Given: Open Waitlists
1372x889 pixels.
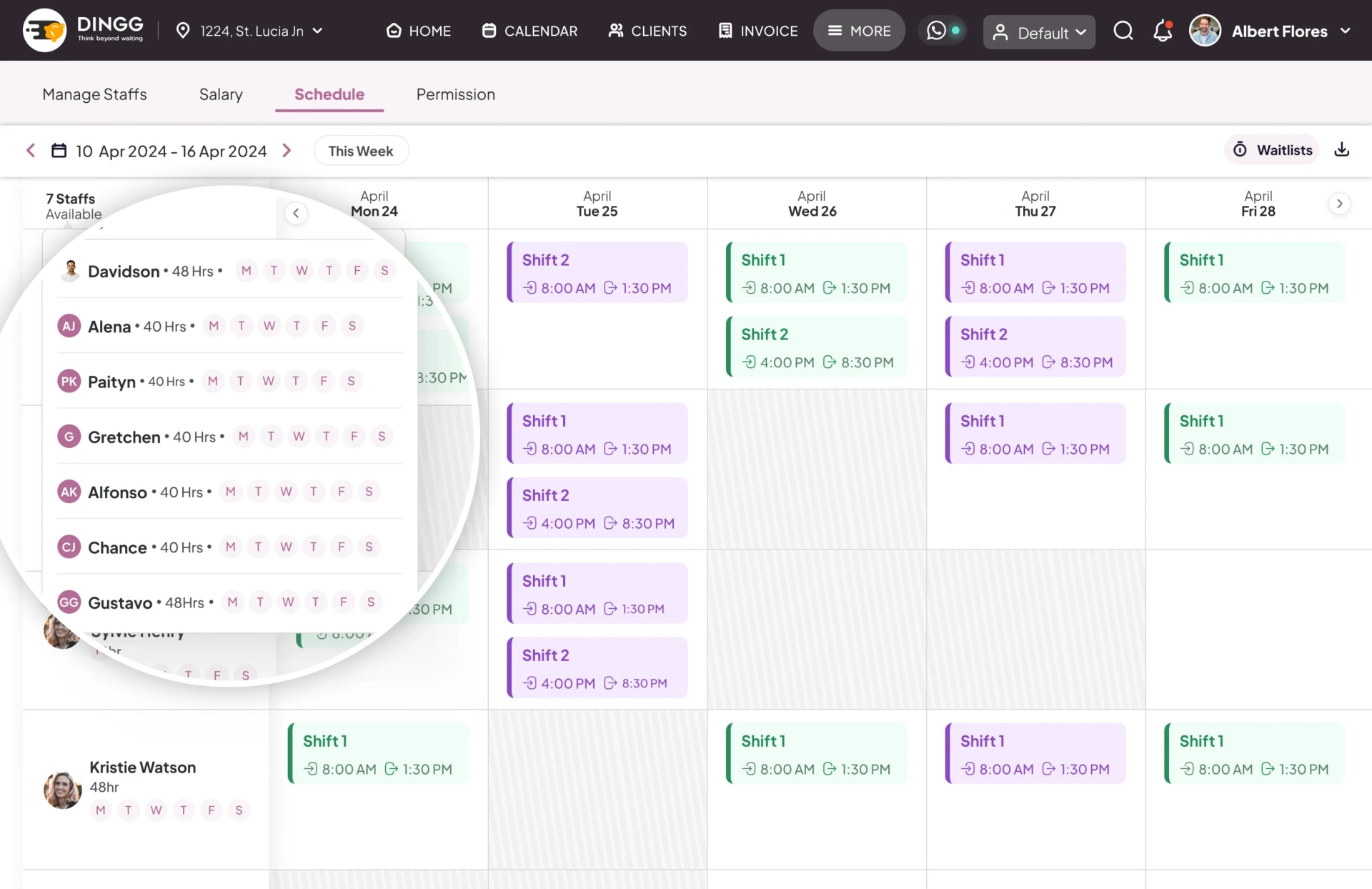Looking at the screenshot, I should point(1273,150).
